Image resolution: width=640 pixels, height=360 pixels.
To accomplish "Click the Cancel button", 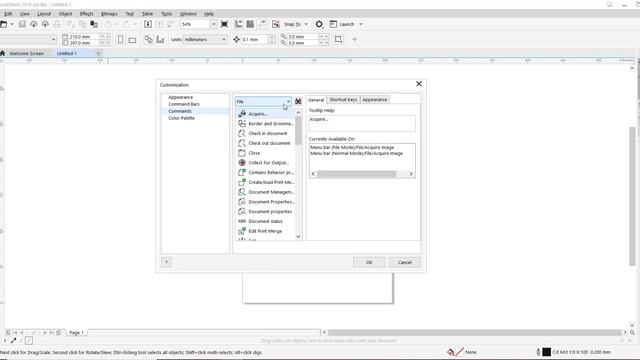I will point(404,262).
